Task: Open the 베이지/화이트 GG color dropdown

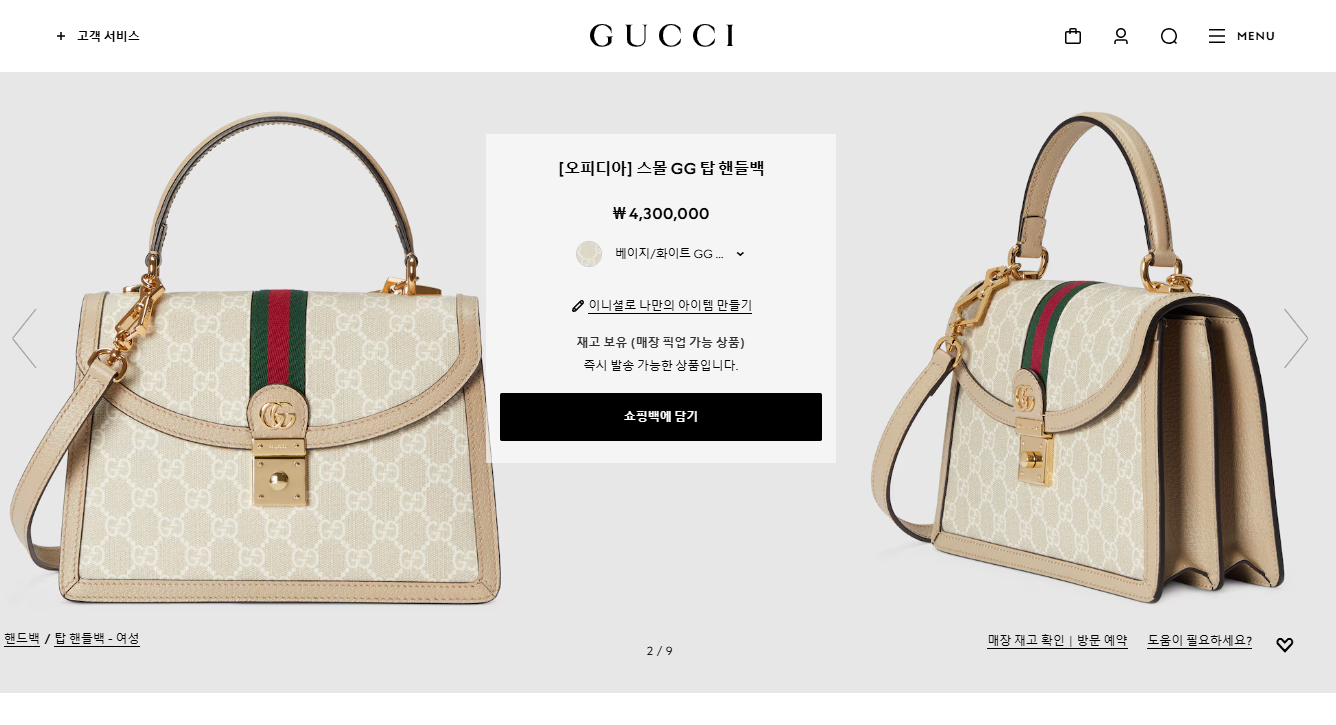Action: tap(661, 254)
